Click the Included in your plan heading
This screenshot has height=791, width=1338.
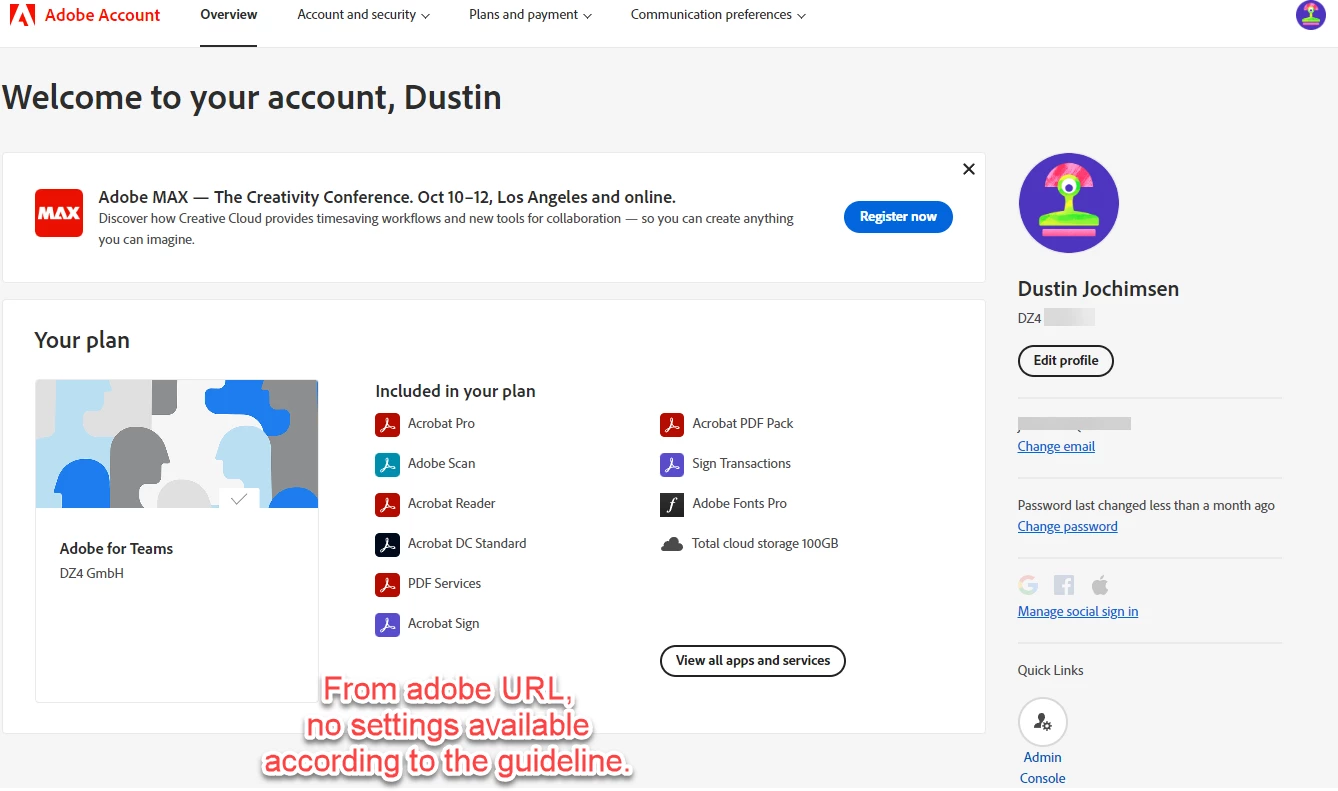455,392
